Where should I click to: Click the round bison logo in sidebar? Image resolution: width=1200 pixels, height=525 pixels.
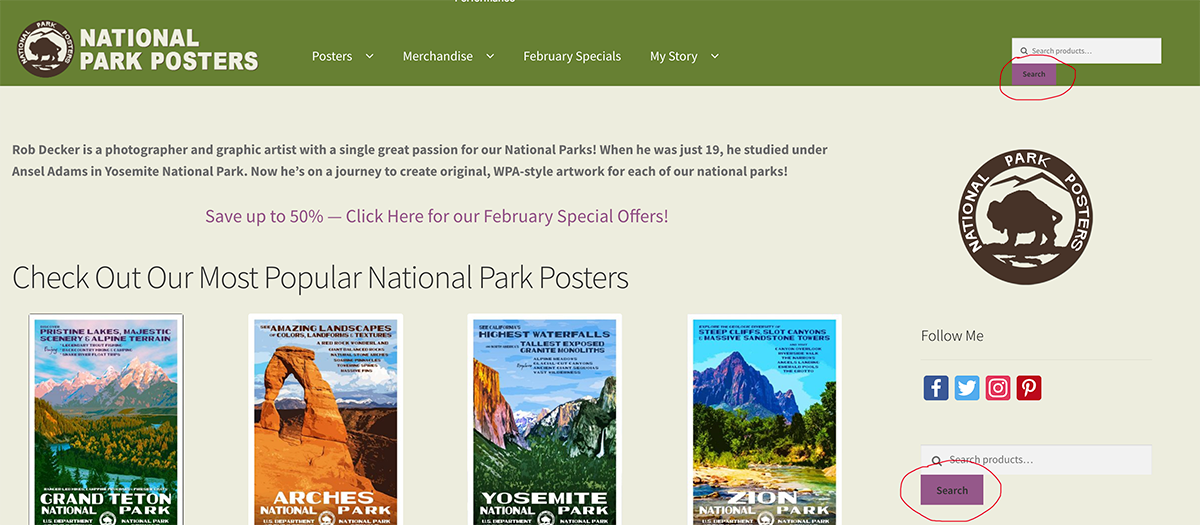[x=1026, y=219]
